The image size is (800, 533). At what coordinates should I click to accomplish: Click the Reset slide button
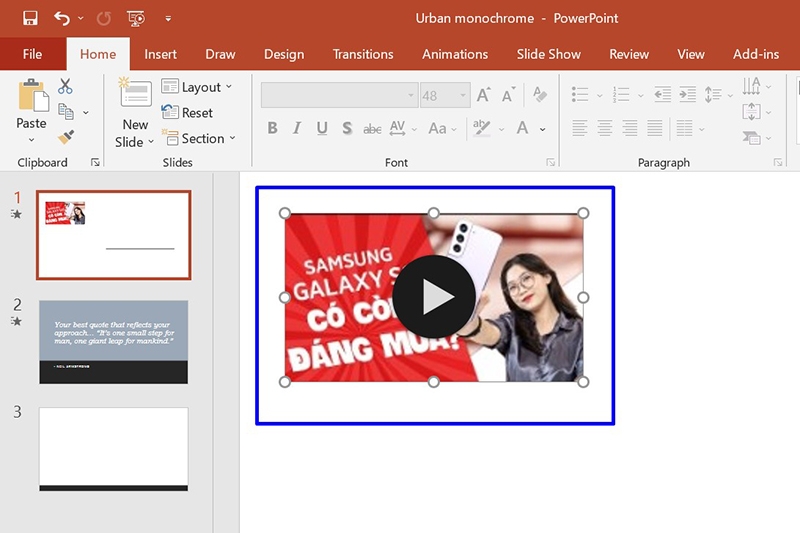[x=187, y=112]
